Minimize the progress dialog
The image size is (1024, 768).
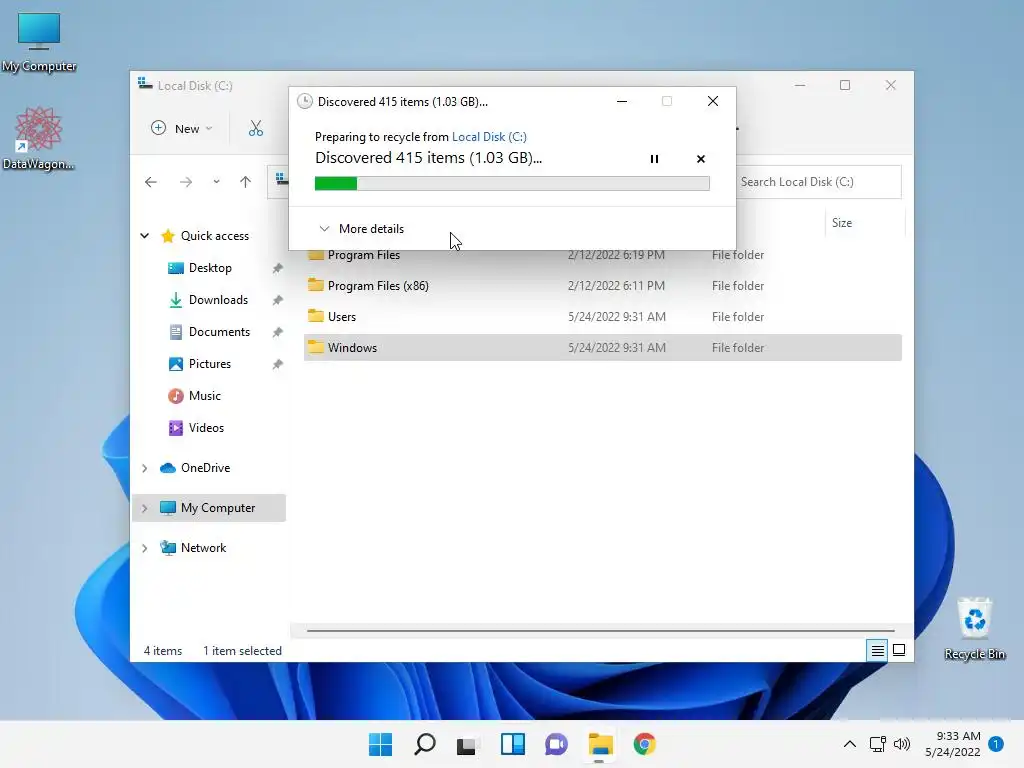tap(622, 101)
